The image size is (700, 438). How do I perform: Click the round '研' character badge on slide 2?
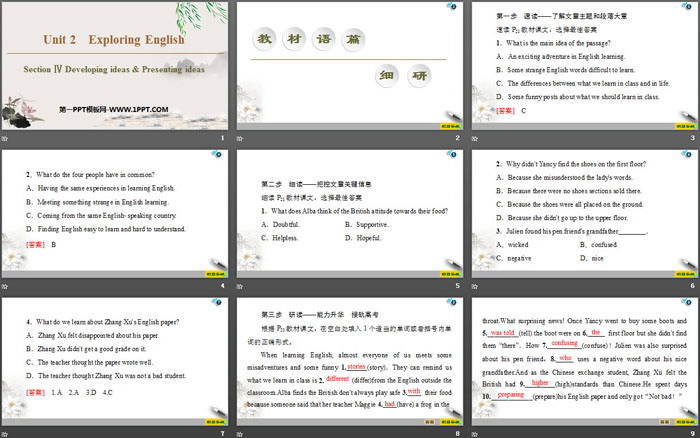click(x=419, y=76)
